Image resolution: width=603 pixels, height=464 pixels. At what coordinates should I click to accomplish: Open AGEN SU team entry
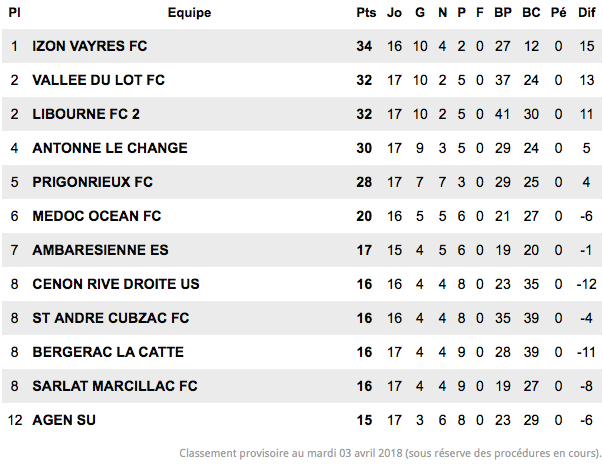(64, 420)
